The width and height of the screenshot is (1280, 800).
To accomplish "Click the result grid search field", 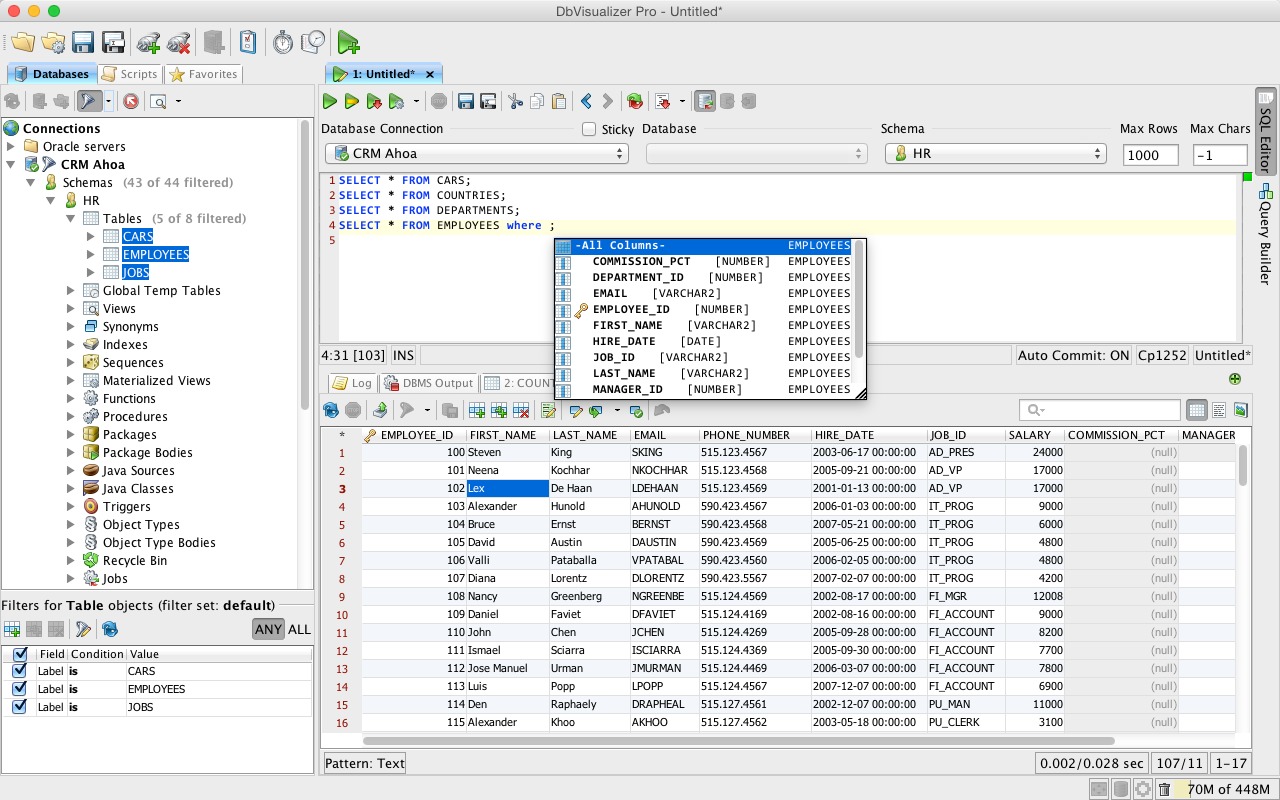I will click(1100, 410).
